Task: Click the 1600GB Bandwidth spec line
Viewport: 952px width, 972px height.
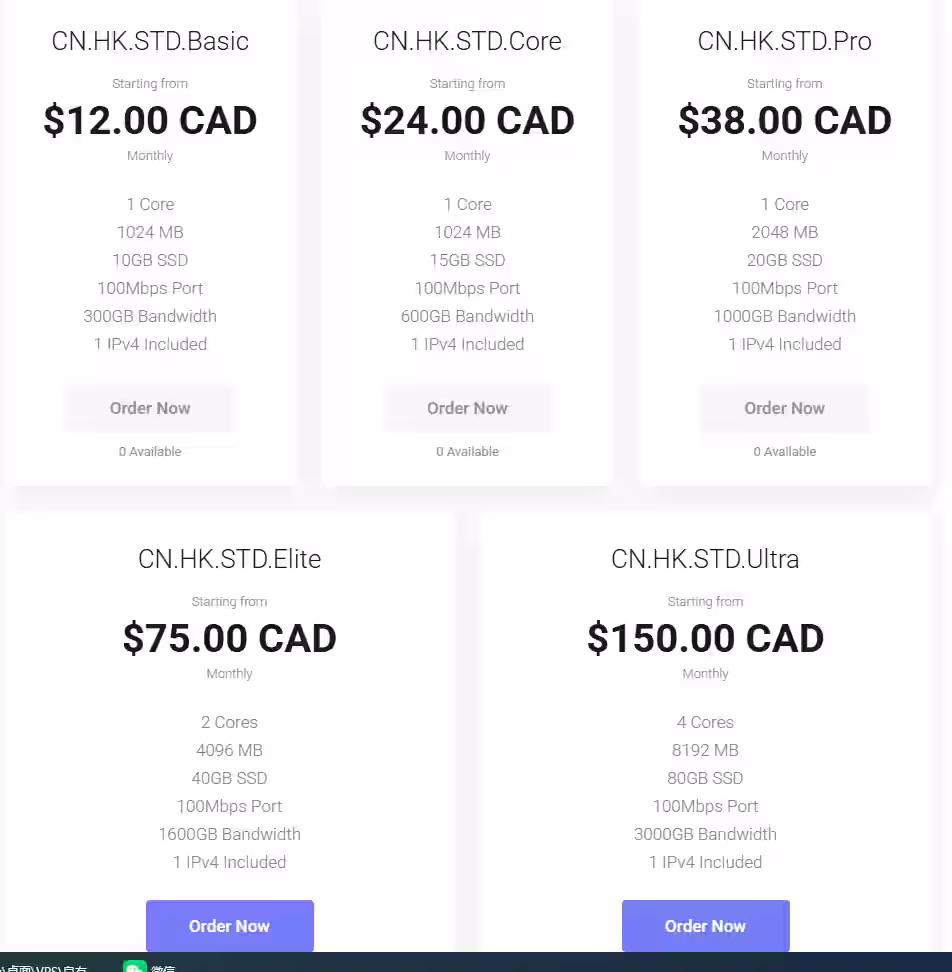Action: pos(229,834)
